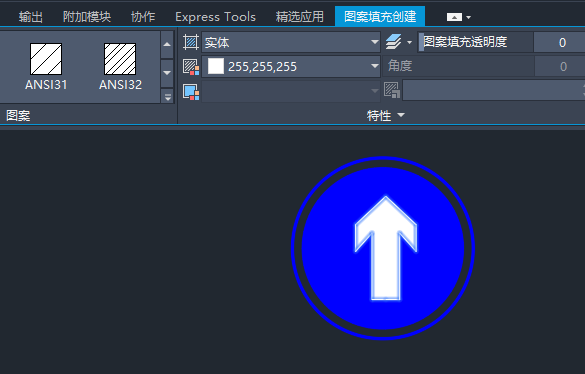Click the hatch pattern scale field
The height and width of the screenshot is (374, 585).
click(494, 91)
